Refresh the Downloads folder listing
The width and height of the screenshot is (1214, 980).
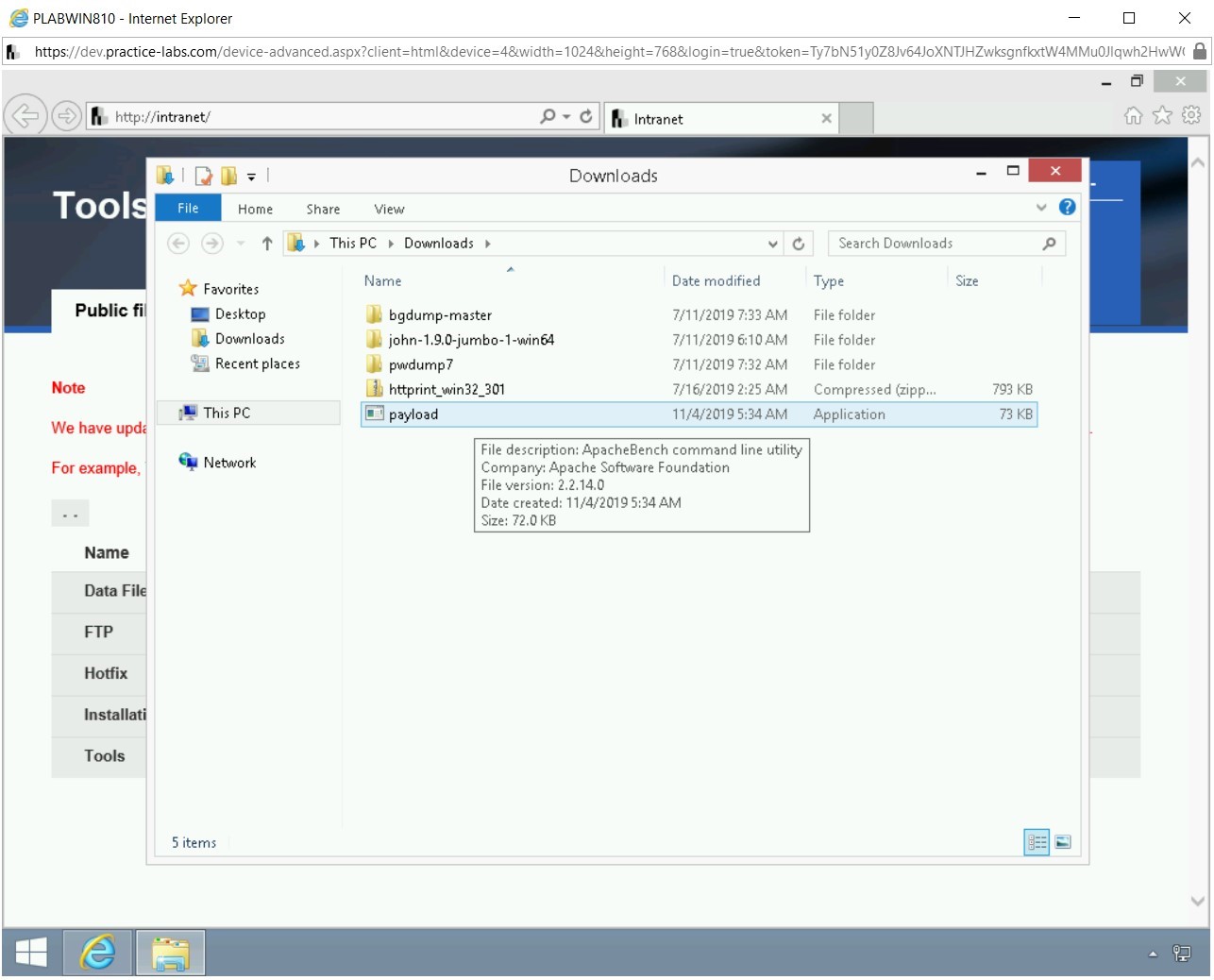799,243
